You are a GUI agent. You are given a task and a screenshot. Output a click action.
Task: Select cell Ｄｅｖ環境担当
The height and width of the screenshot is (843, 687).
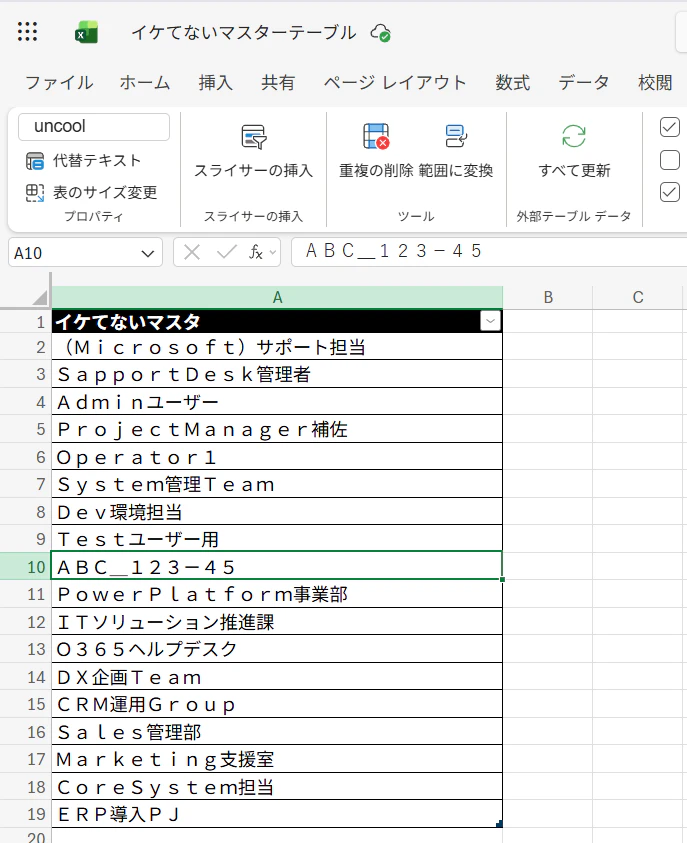tap(277, 512)
